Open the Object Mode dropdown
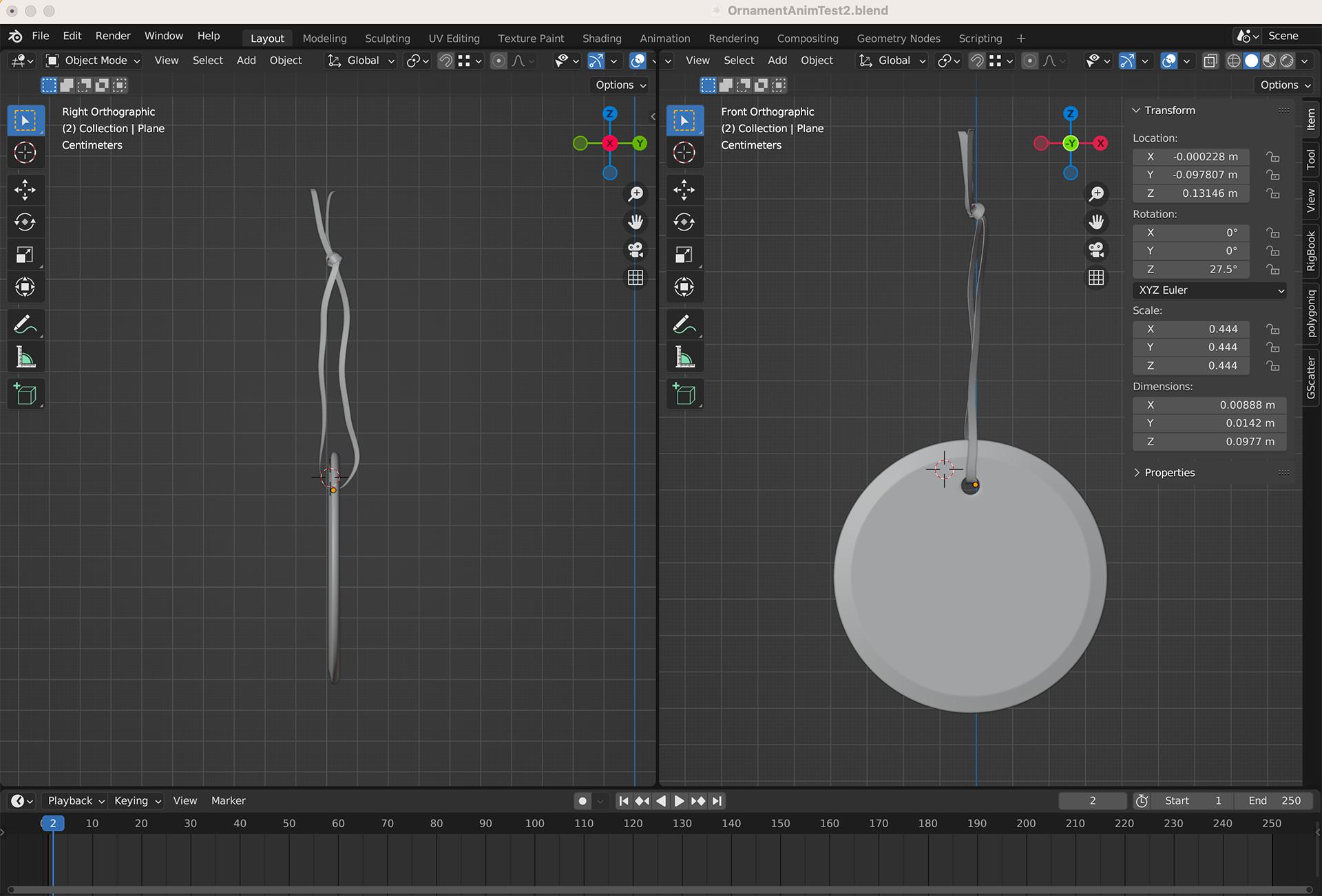This screenshot has width=1322, height=896. click(94, 61)
